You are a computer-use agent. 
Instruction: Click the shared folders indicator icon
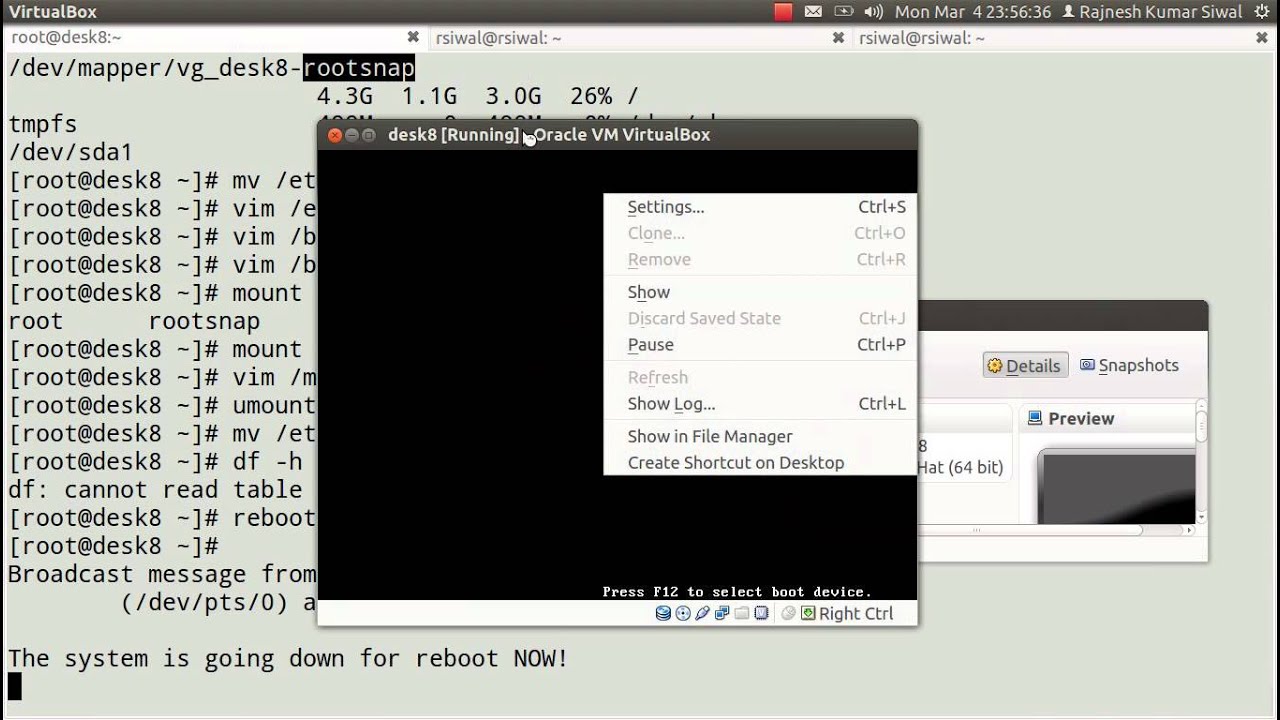742,613
